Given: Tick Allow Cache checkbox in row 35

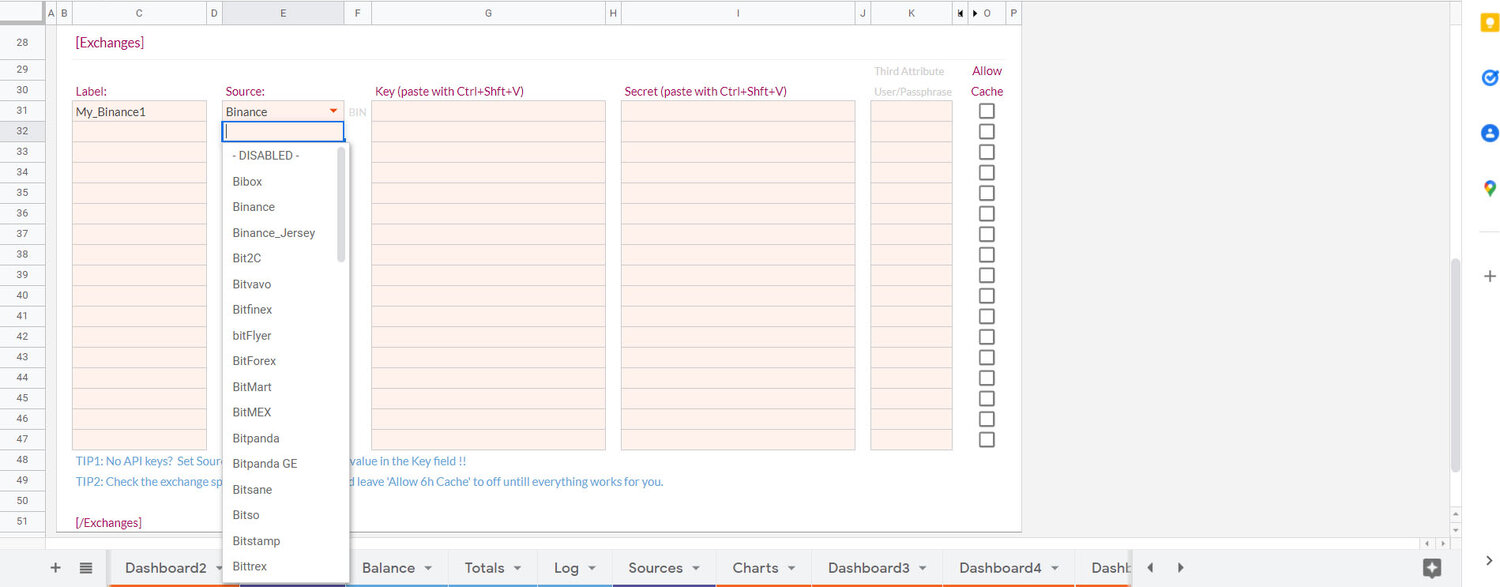Looking at the screenshot, I should coord(987,193).
